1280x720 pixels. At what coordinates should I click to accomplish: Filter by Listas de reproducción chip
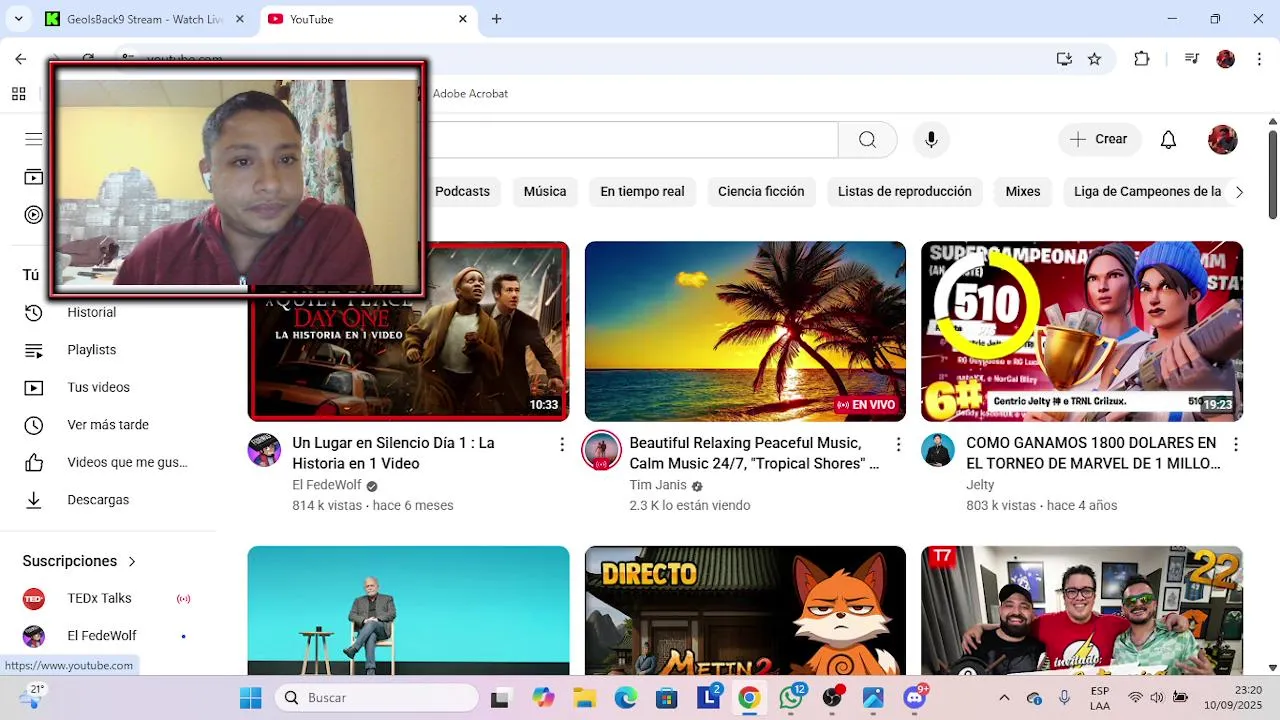[905, 192]
